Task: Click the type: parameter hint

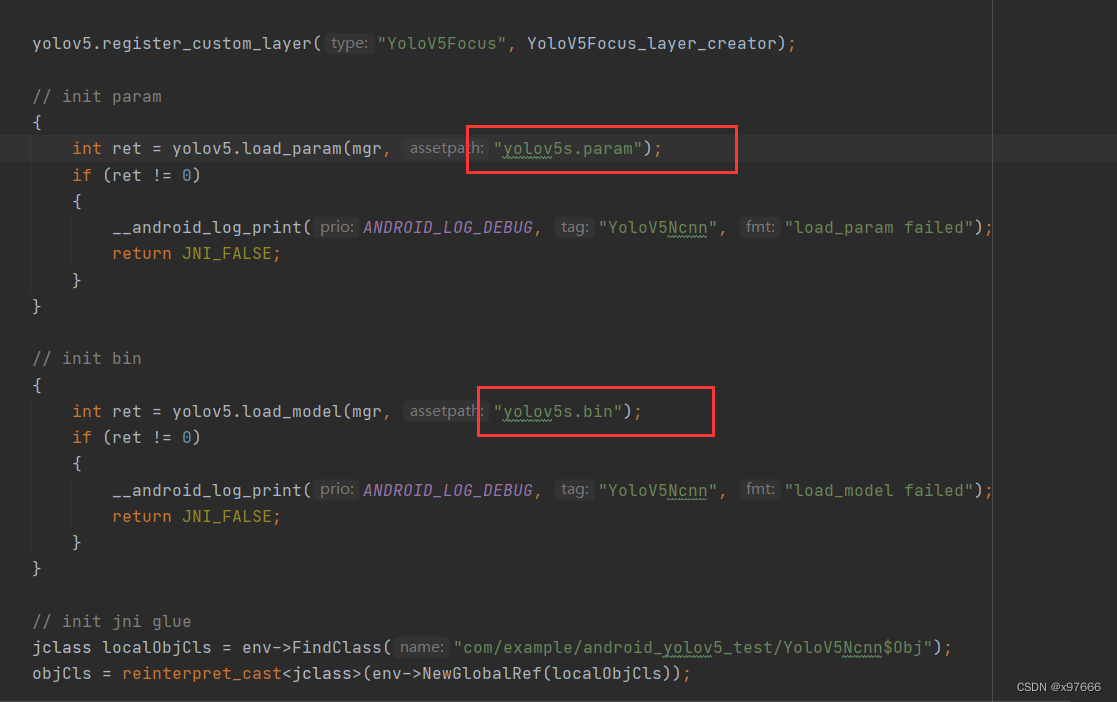Action: click(349, 43)
